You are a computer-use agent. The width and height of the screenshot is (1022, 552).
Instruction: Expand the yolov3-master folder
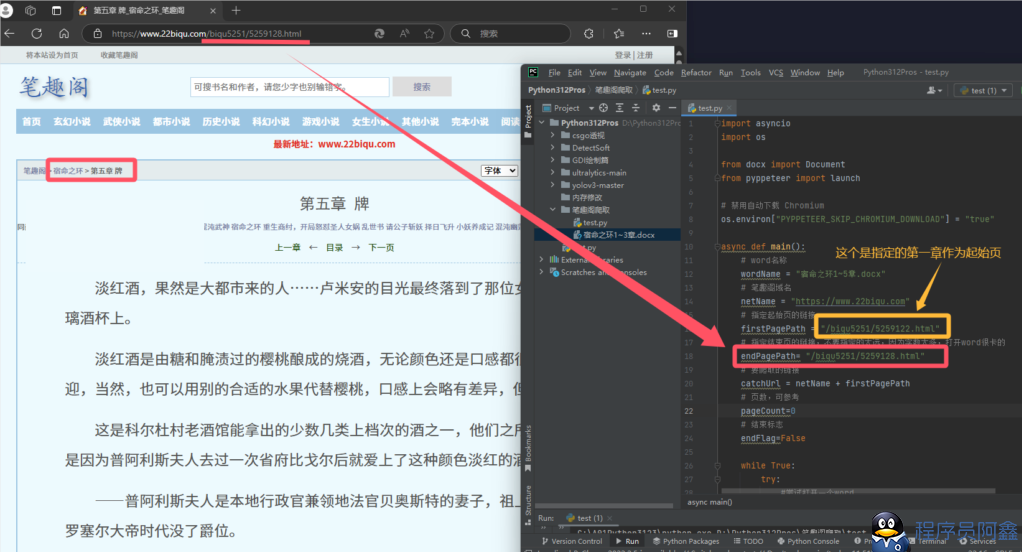pos(553,184)
